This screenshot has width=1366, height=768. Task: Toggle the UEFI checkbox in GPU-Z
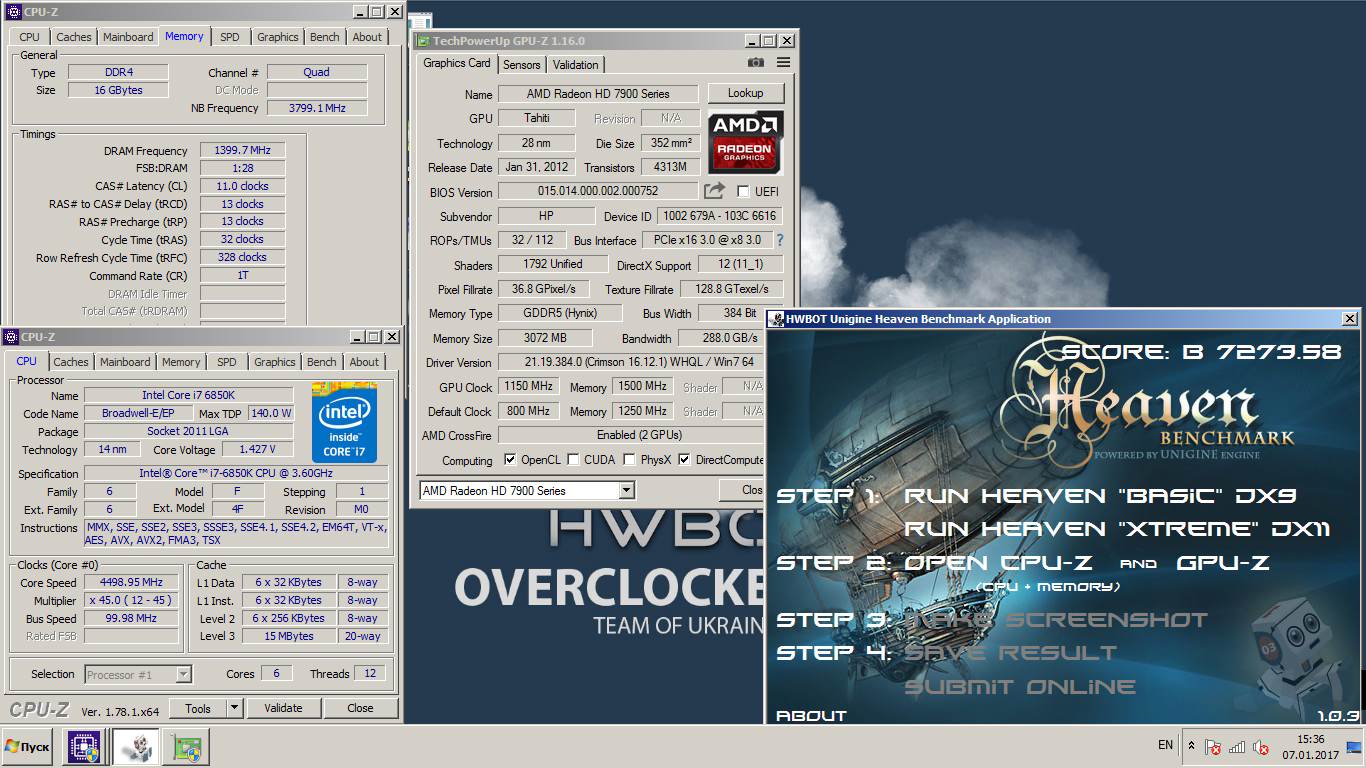pyautogui.click(x=743, y=191)
